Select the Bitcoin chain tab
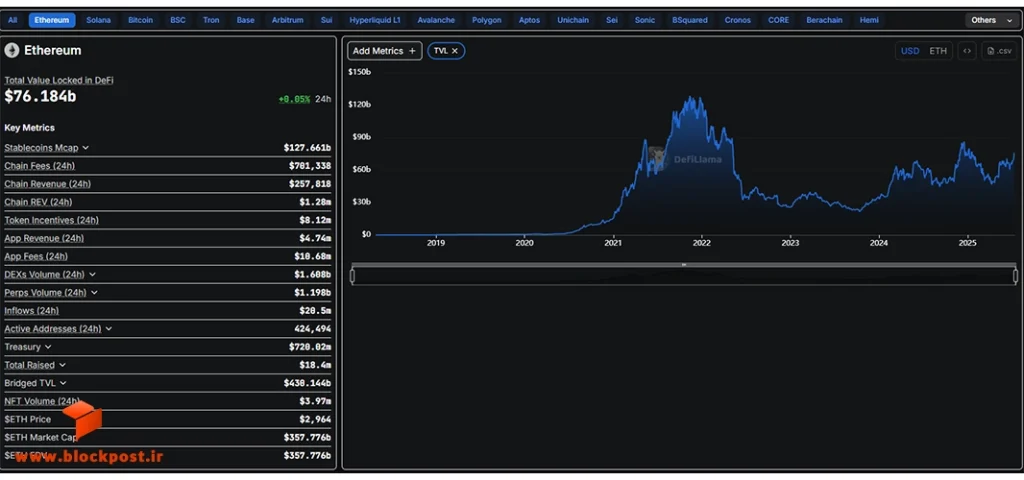 (x=140, y=20)
